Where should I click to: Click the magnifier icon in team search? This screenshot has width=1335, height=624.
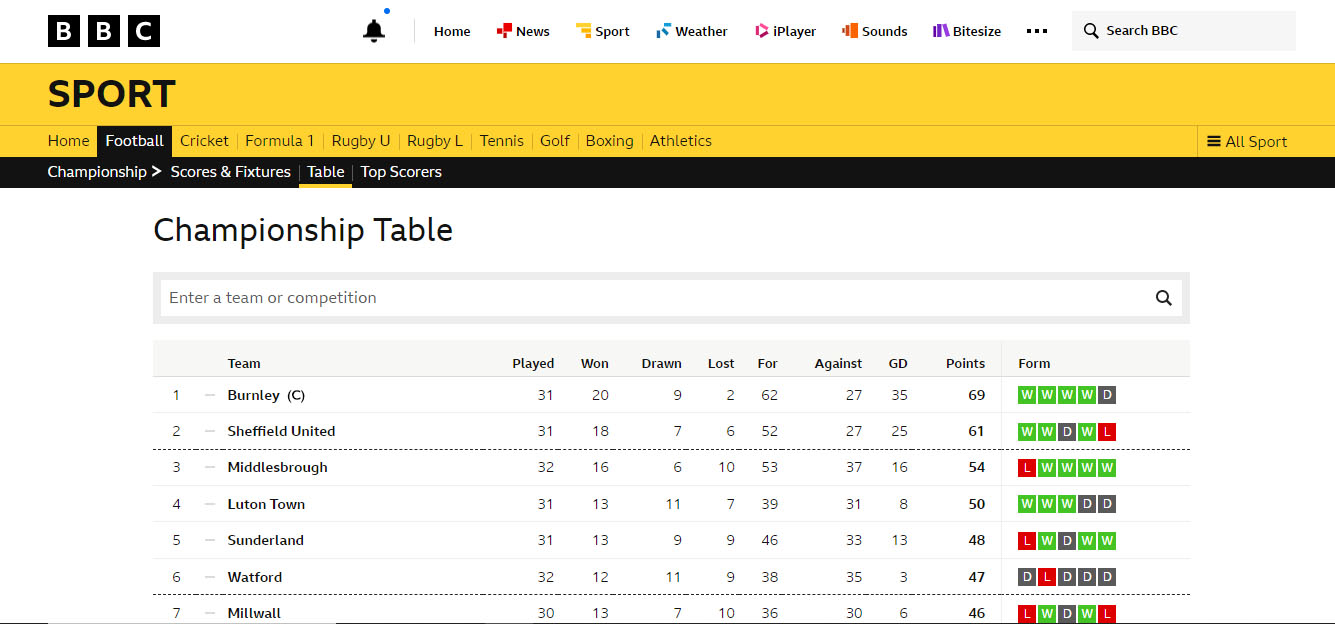coord(1163,297)
